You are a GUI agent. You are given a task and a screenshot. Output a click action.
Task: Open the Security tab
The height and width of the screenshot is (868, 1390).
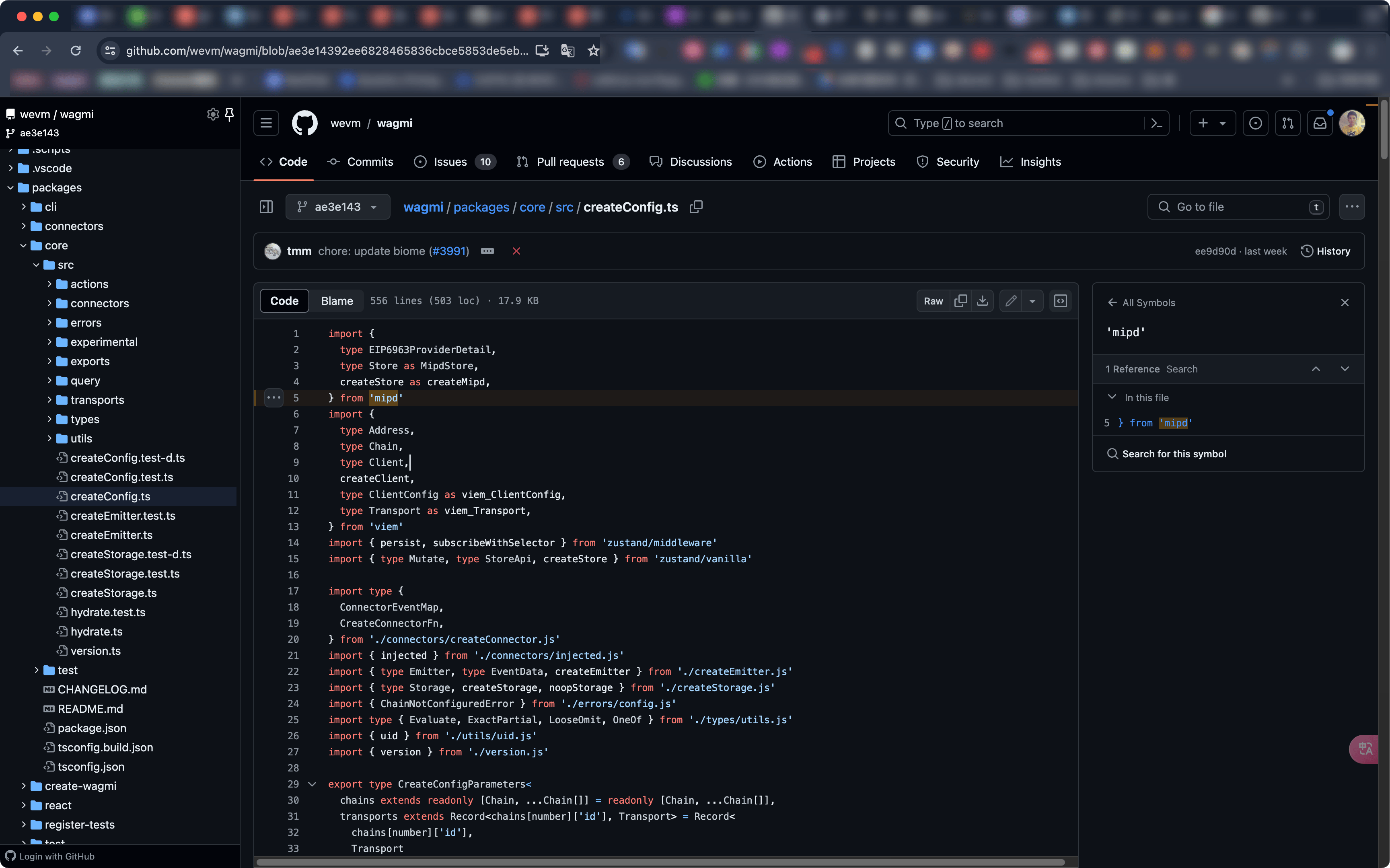point(948,162)
